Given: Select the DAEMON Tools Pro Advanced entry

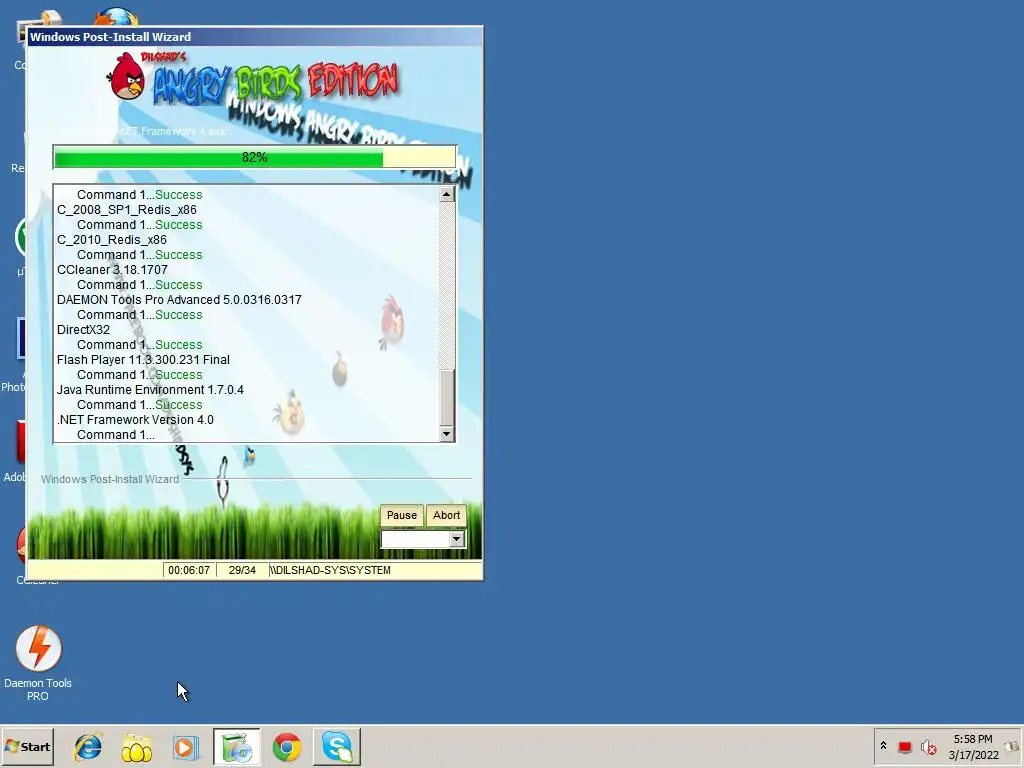Looking at the screenshot, I should pyautogui.click(x=179, y=300).
